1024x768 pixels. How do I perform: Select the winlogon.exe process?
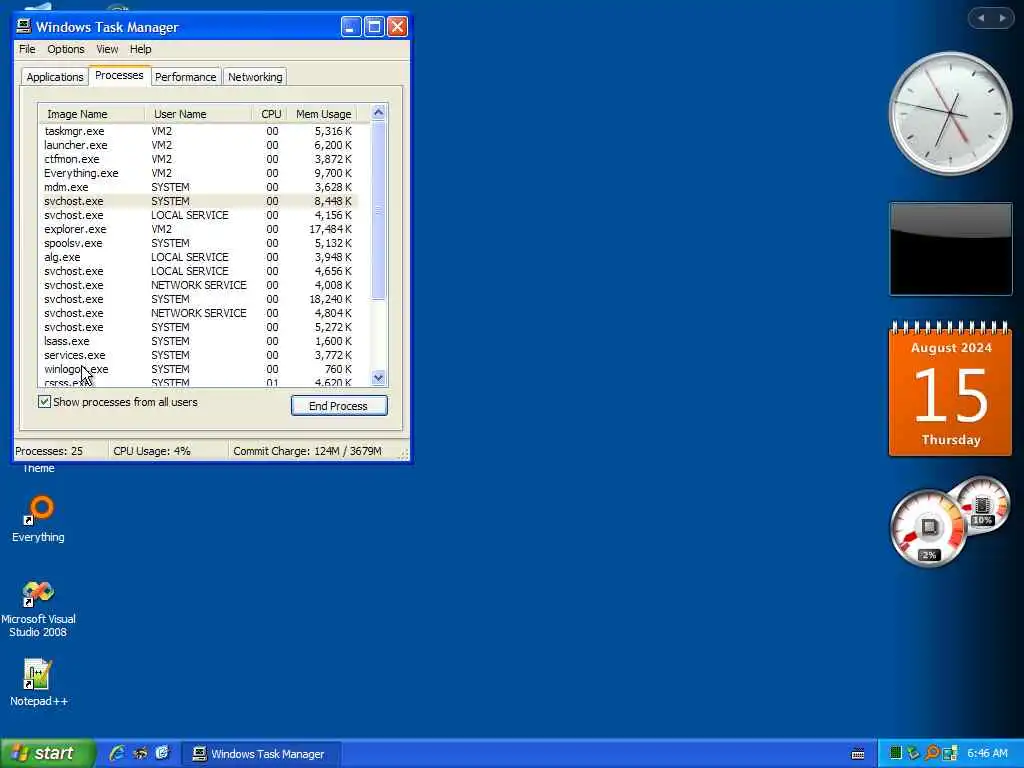[199, 369]
